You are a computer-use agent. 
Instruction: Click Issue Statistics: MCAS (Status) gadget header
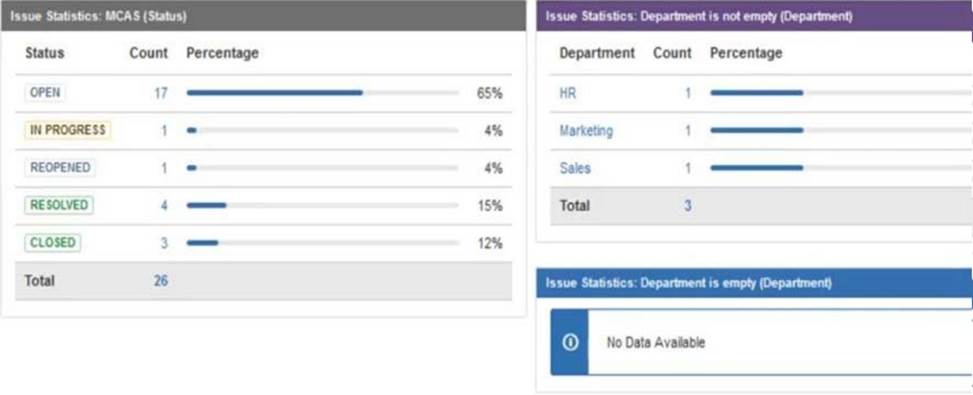[x=263, y=16]
